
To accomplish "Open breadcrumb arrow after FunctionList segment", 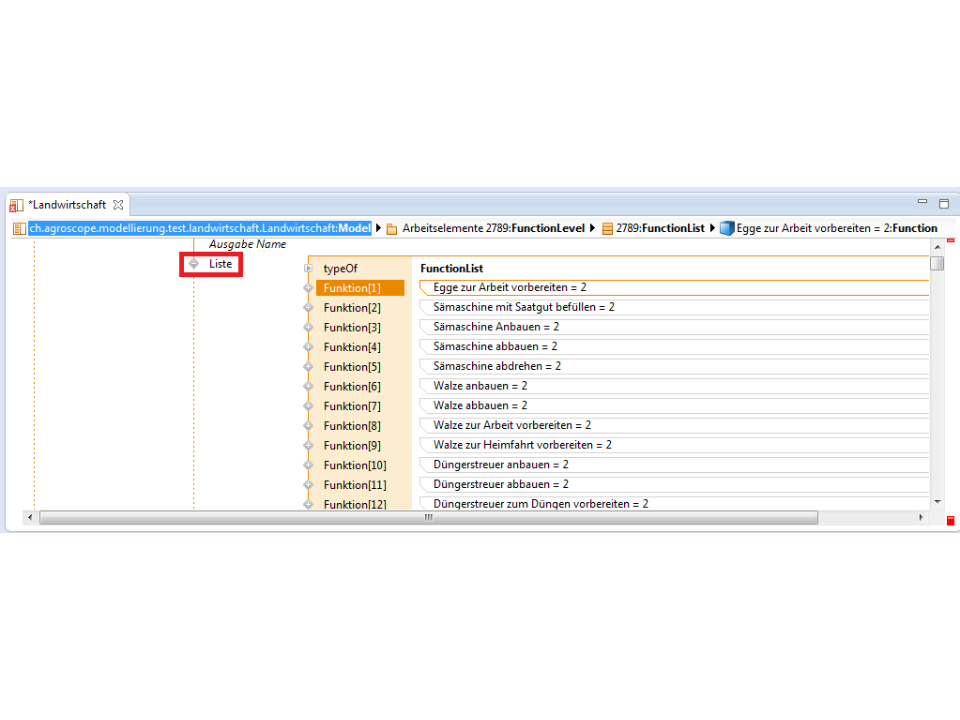I will 712,229.
